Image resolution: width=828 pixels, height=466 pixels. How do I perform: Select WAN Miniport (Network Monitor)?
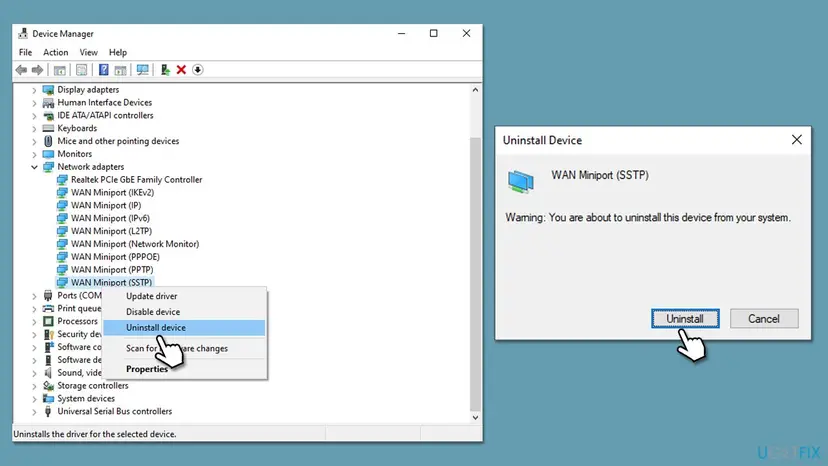[x=135, y=244]
